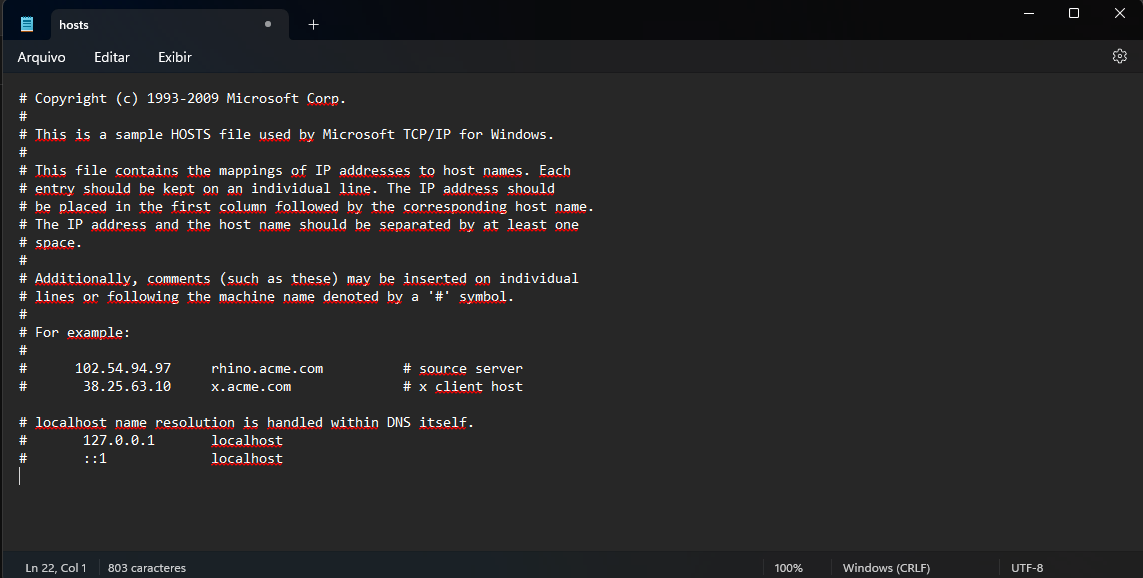Click the 100% zoom level indicator

click(x=788, y=568)
